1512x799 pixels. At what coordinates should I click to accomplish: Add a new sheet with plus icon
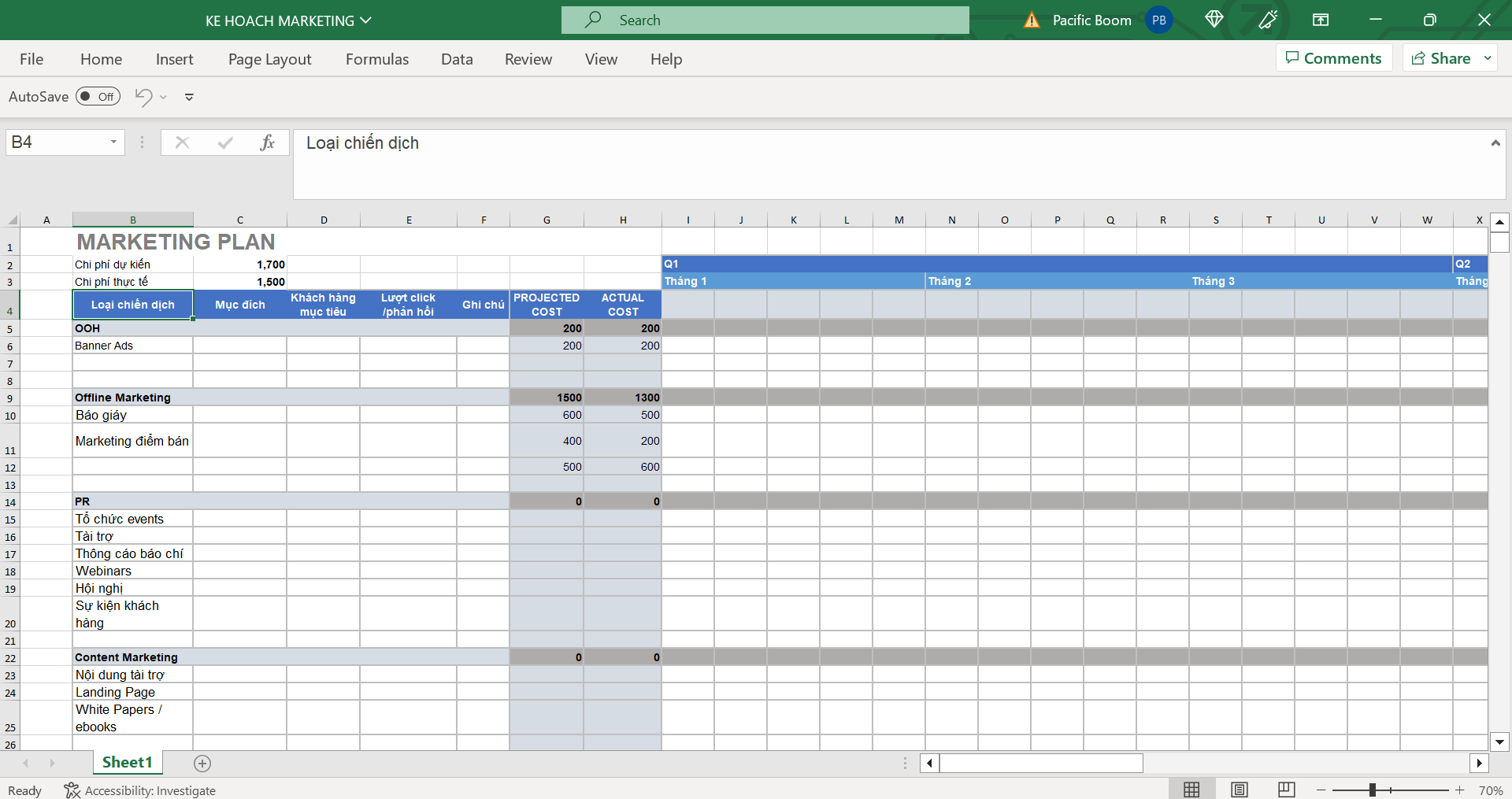tap(202, 763)
